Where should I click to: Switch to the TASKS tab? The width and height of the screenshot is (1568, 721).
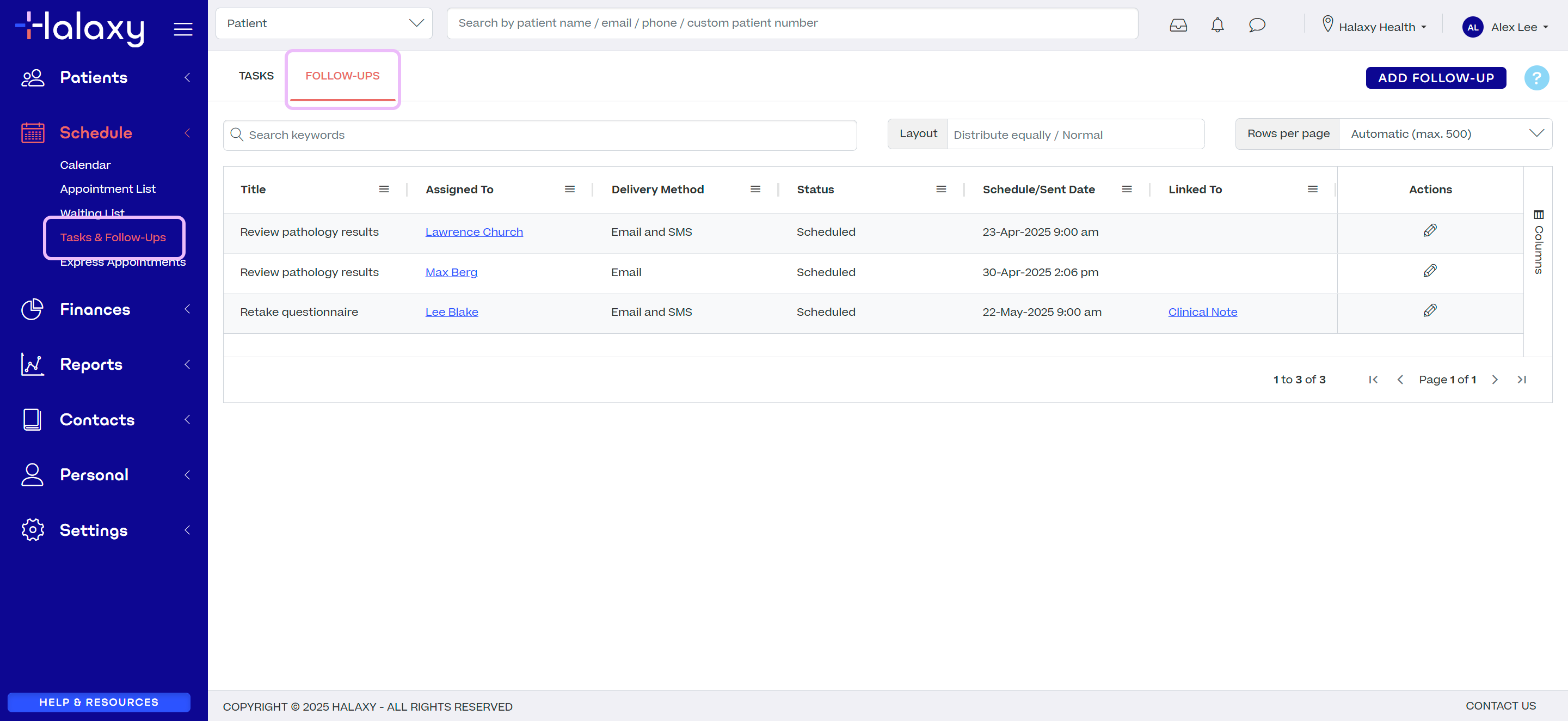tap(256, 76)
